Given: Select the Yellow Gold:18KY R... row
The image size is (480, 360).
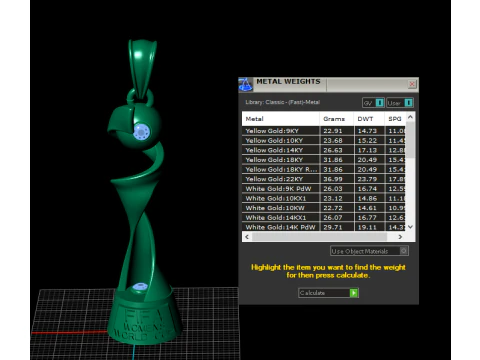Looking at the screenshot, I should 324,169.
